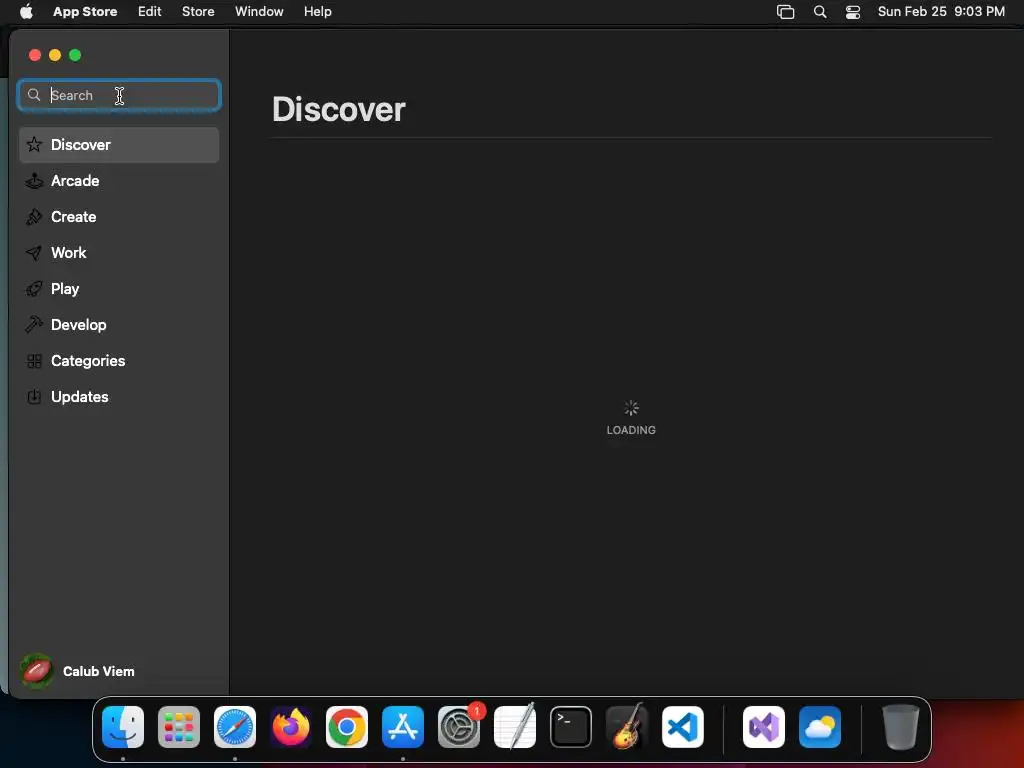Screen dimensions: 1024x768
Task: Select the Play rocket icon
Action: [x=34, y=289]
